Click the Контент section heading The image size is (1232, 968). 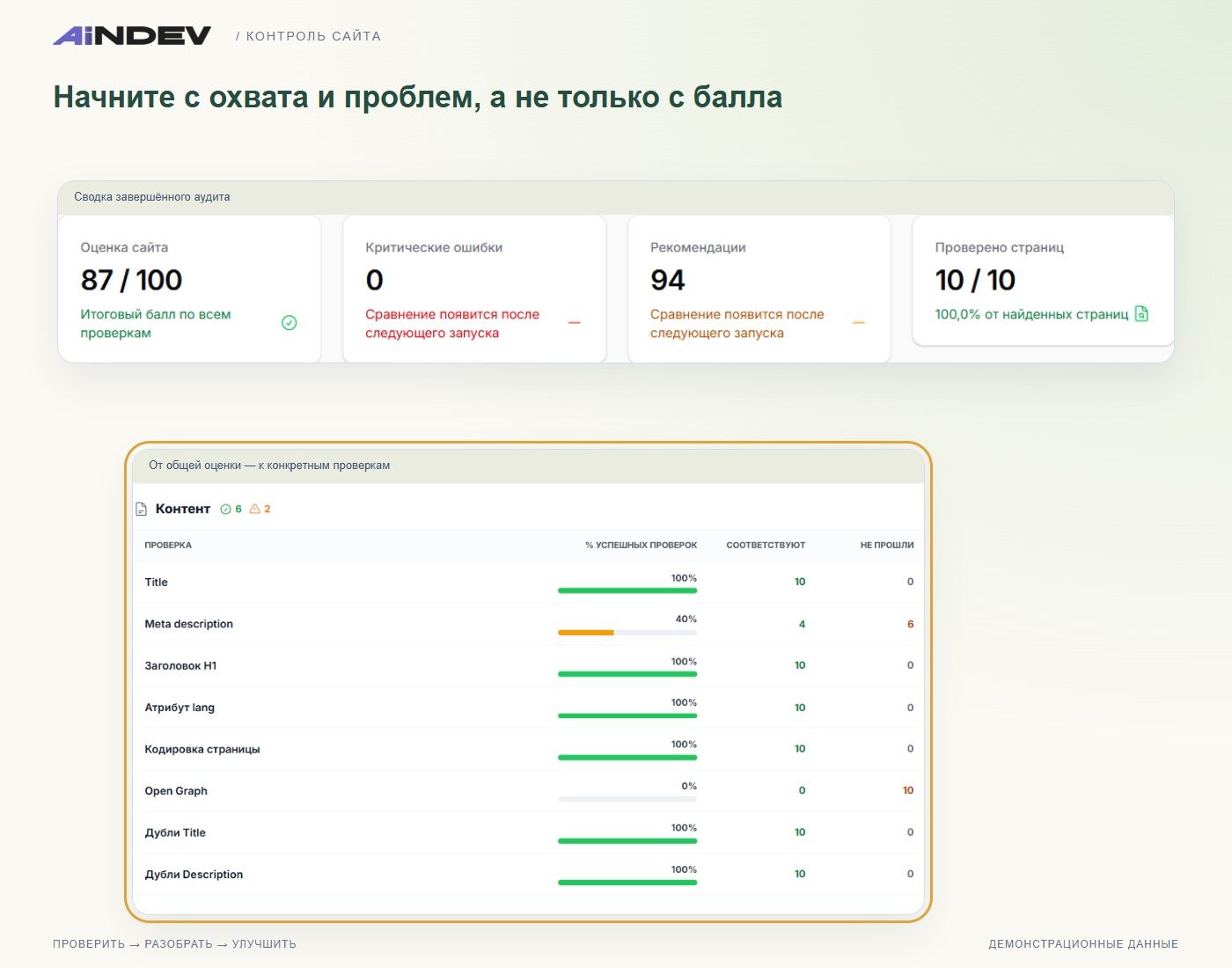click(183, 509)
